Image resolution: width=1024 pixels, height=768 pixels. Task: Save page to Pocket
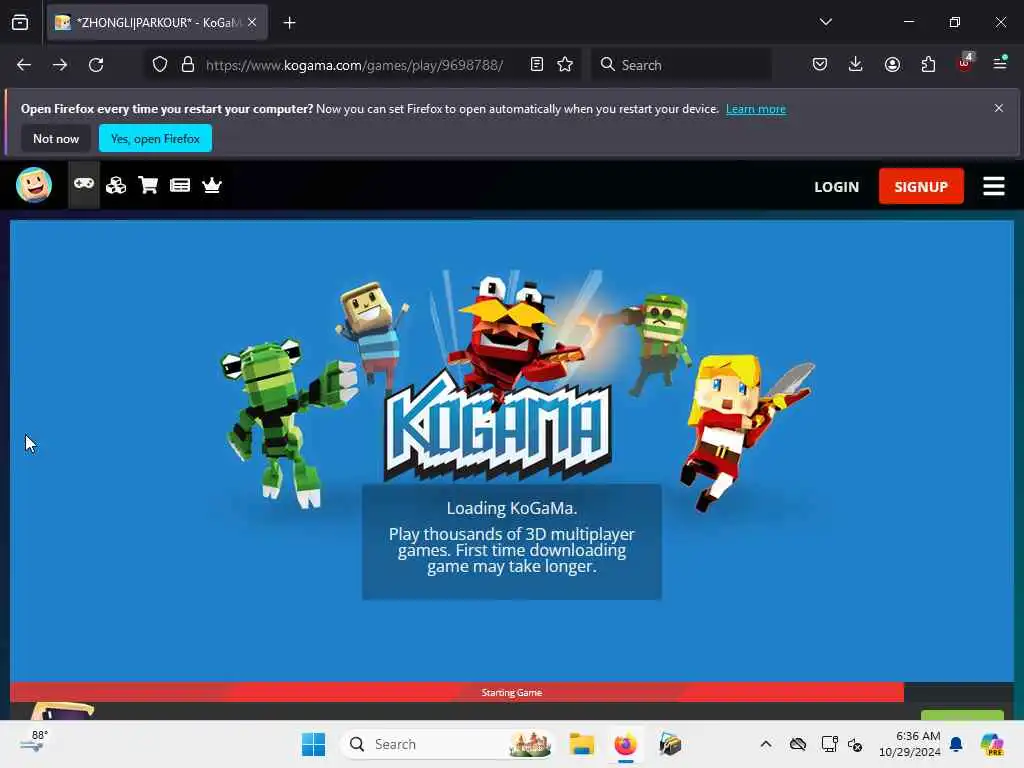(820, 64)
